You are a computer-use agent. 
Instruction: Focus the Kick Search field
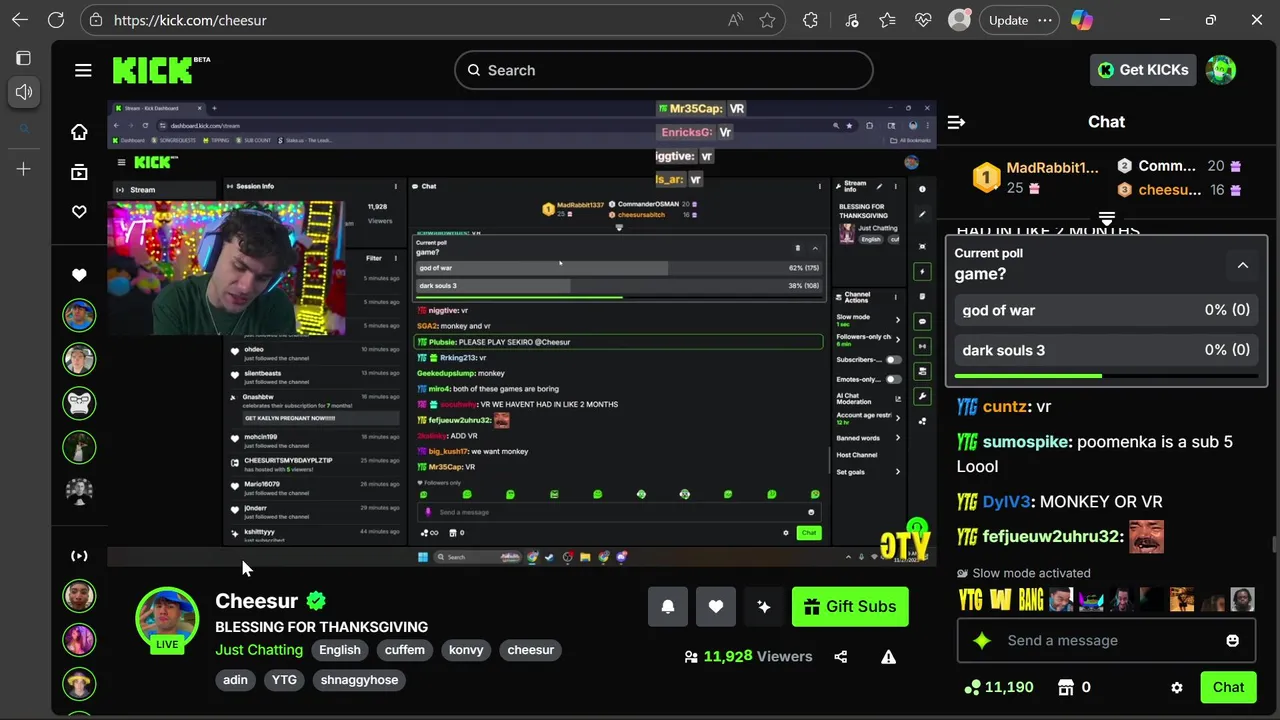(x=664, y=70)
